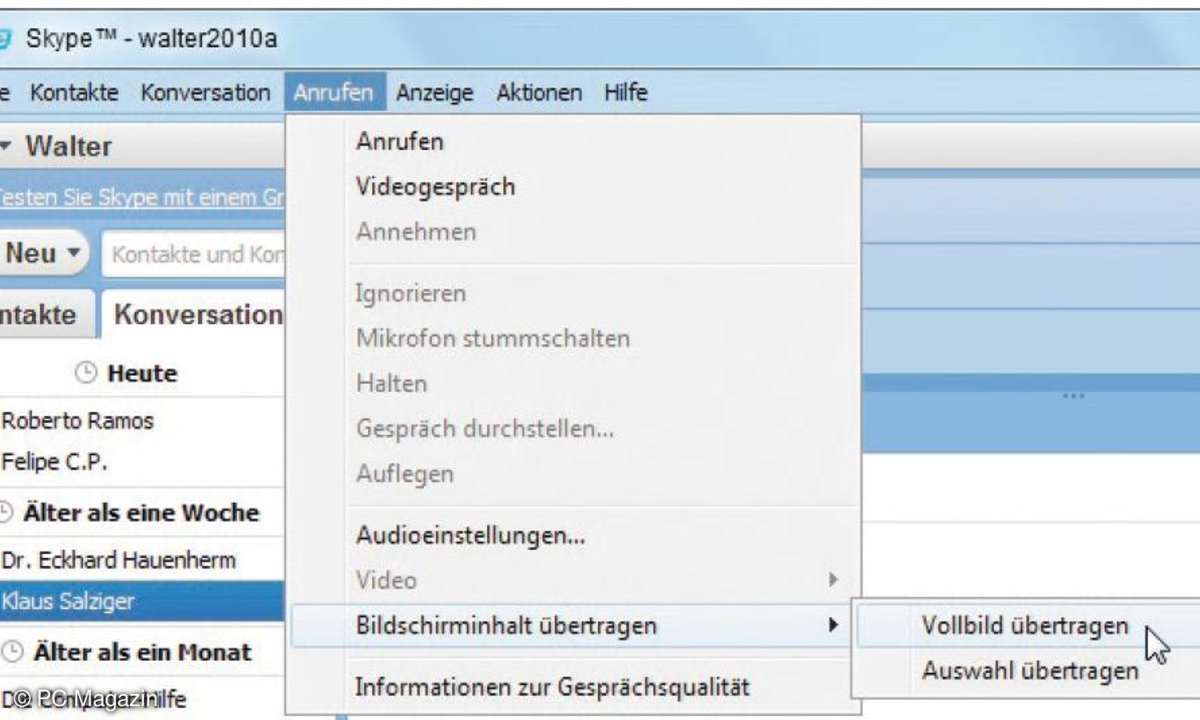1200x720 pixels.
Task: Select the Klaus Salziger conversation
Action: (x=143, y=602)
